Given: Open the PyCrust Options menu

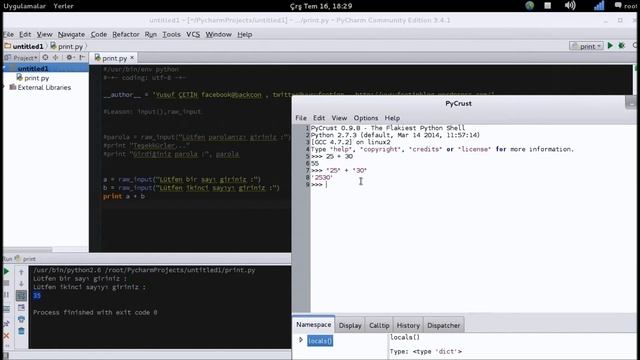Looking at the screenshot, I should point(366,118).
